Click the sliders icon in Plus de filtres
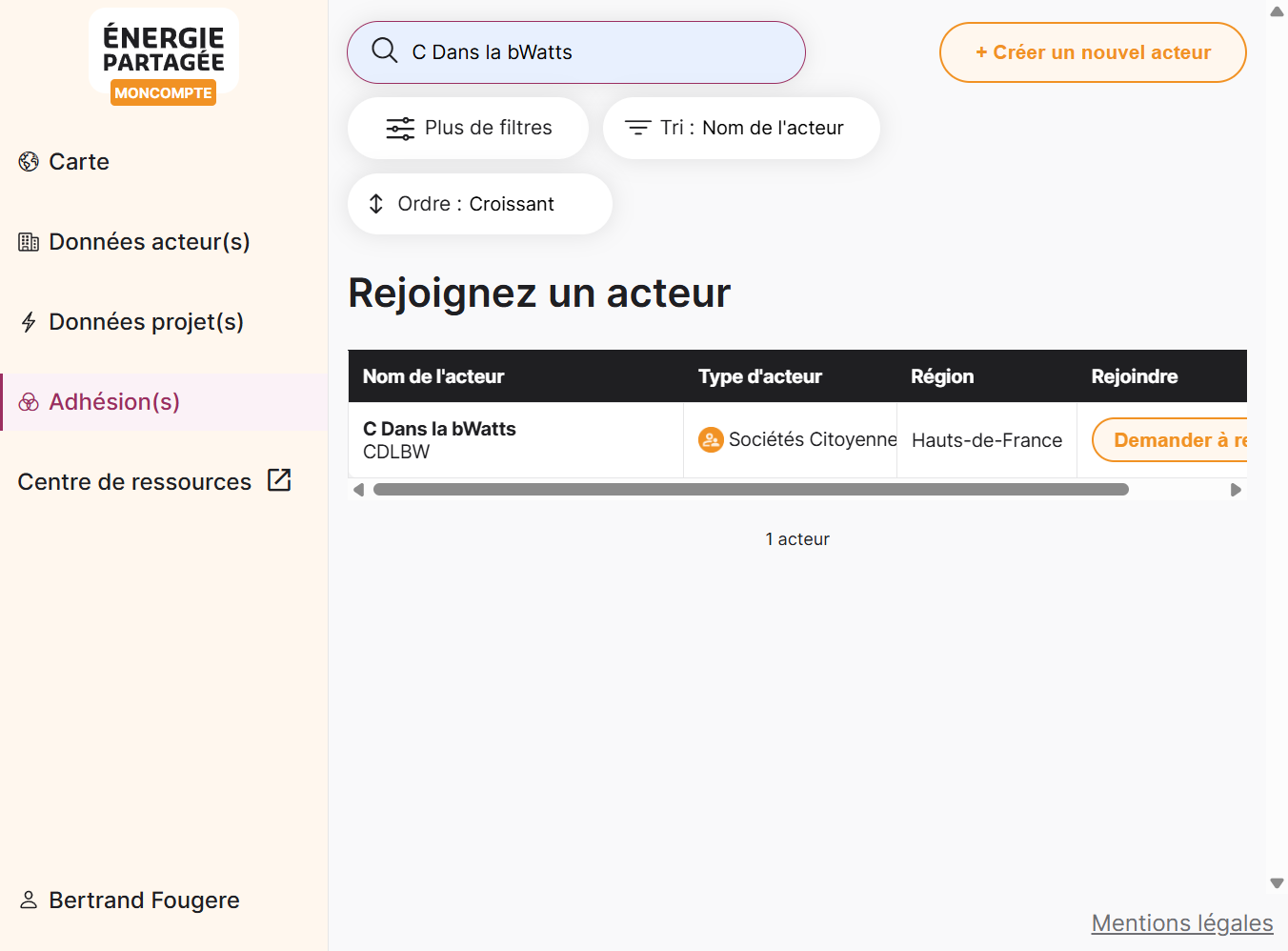 coord(400,128)
